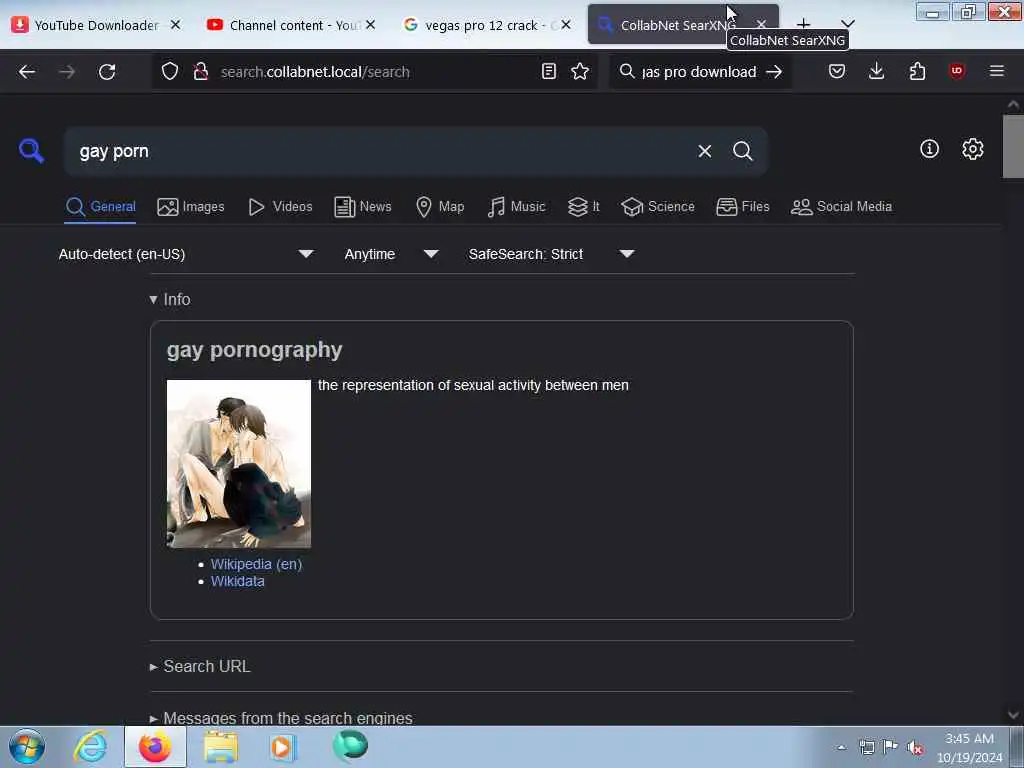Image resolution: width=1024 pixels, height=768 pixels.
Task: Toggle reader view icon in address bar
Action: pos(549,71)
